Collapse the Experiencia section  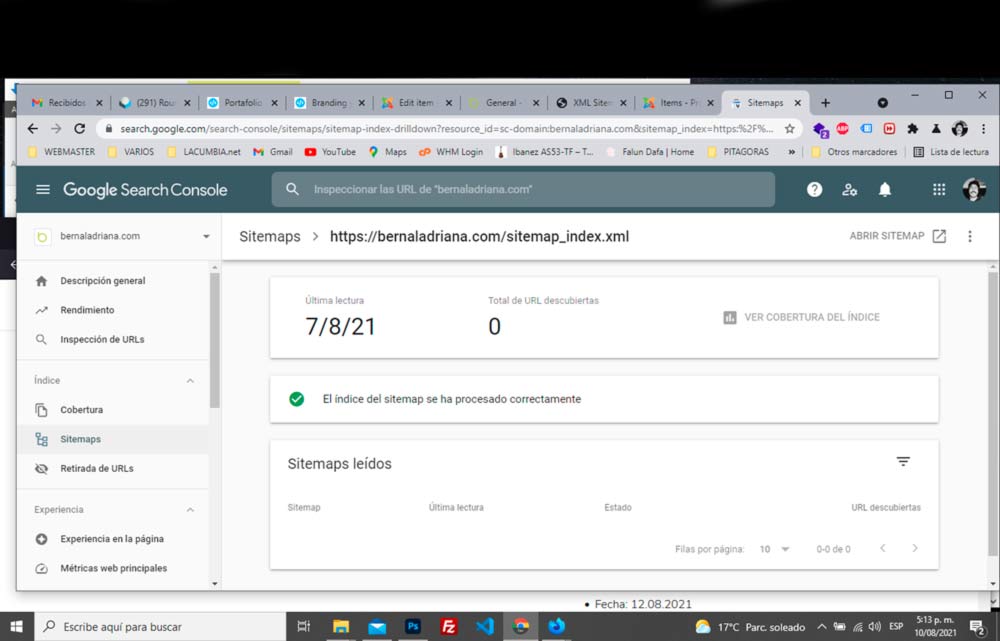pyautogui.click(x=190, y=510)
